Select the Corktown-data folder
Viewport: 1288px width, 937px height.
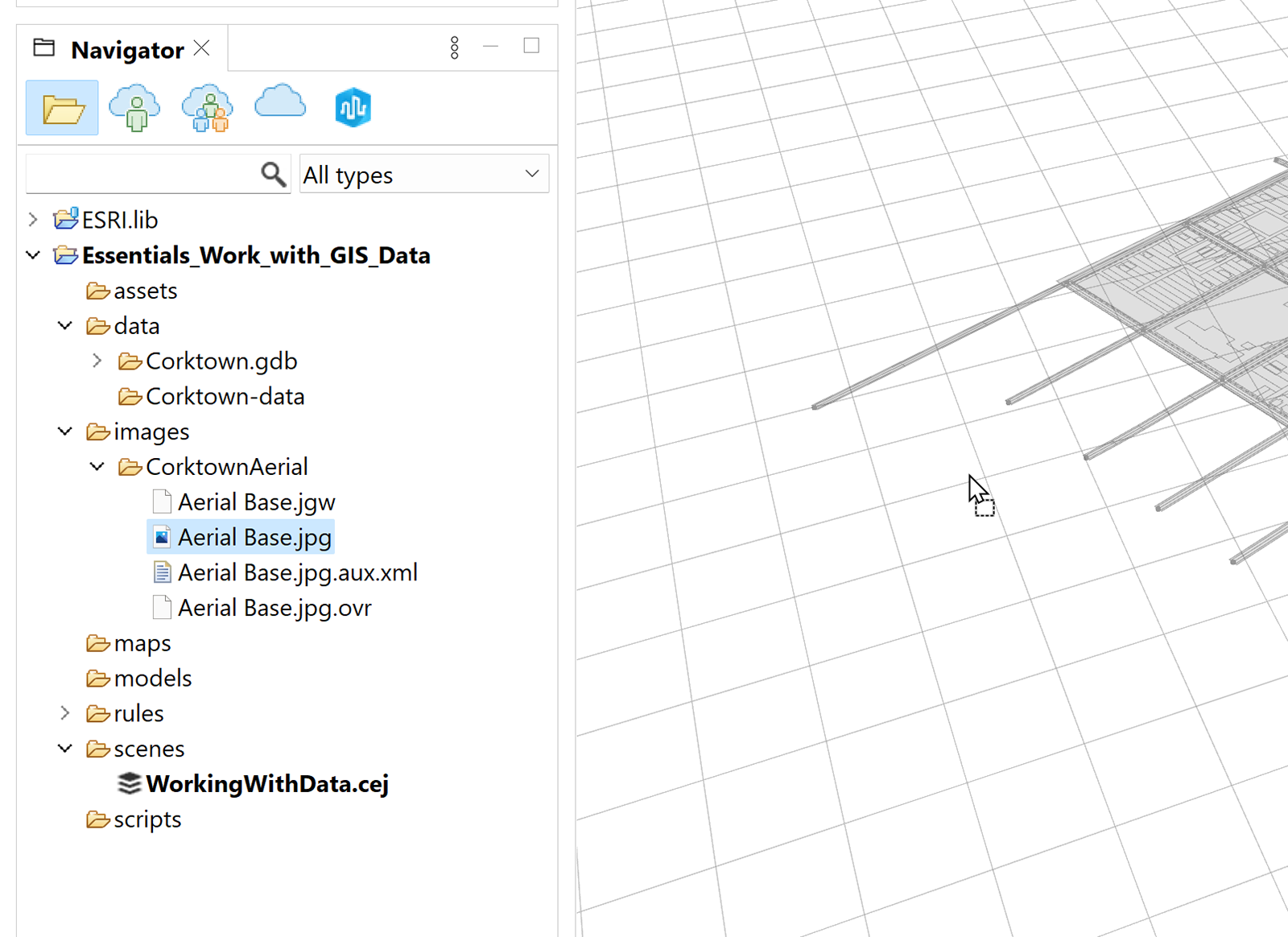(225, 395)
